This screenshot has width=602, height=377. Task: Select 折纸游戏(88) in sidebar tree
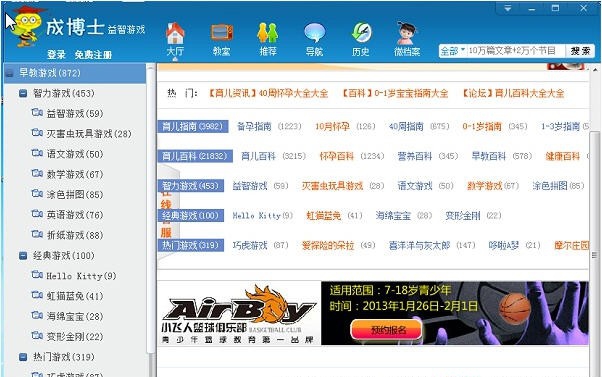click(x=75, y=235)
